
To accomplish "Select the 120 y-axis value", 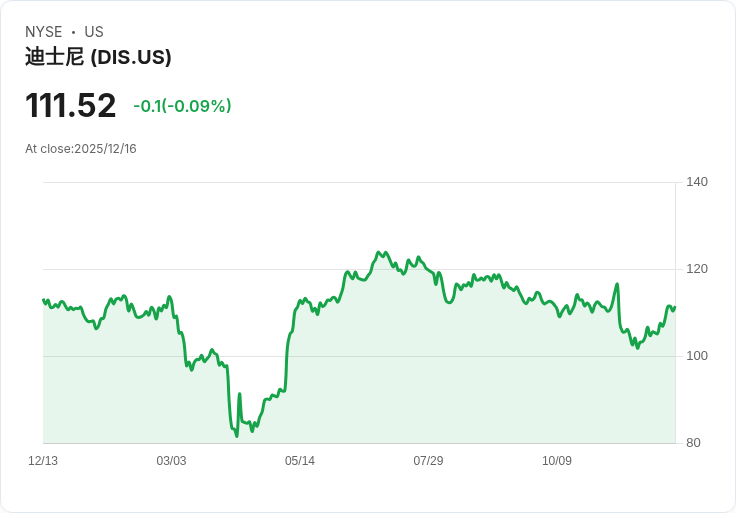I will (x=697, y=269).
